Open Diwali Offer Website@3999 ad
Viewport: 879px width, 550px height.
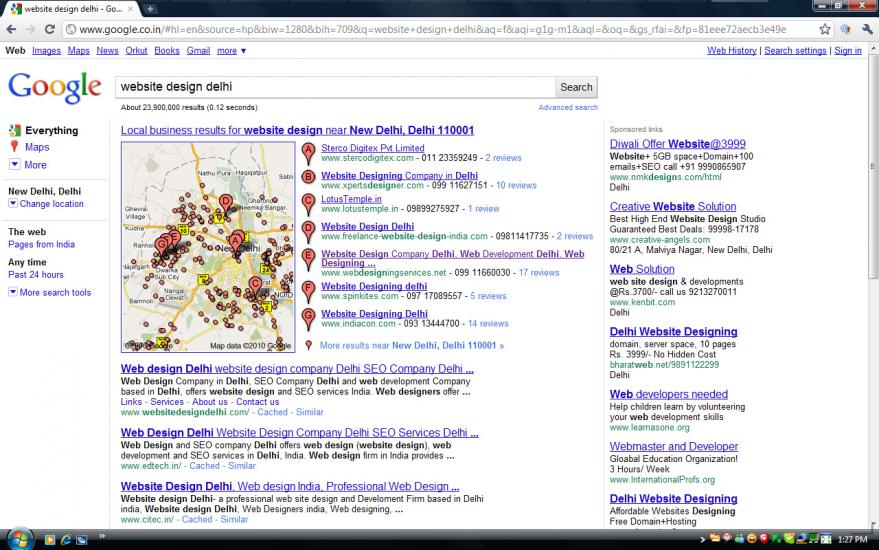[678, 144]
